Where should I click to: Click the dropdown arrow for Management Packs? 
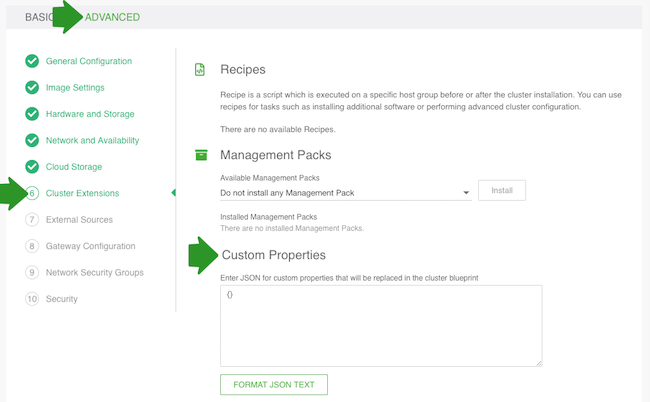coord(466,193)
